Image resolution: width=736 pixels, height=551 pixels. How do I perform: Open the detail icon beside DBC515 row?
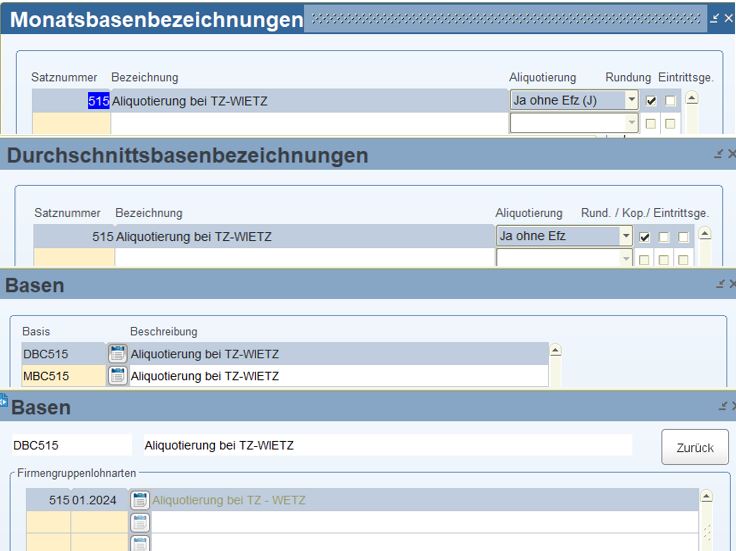coord(117,354)
